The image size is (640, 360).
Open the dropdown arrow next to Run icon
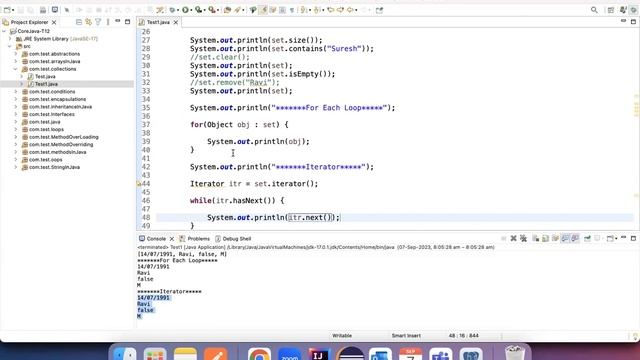click(191, 10)
